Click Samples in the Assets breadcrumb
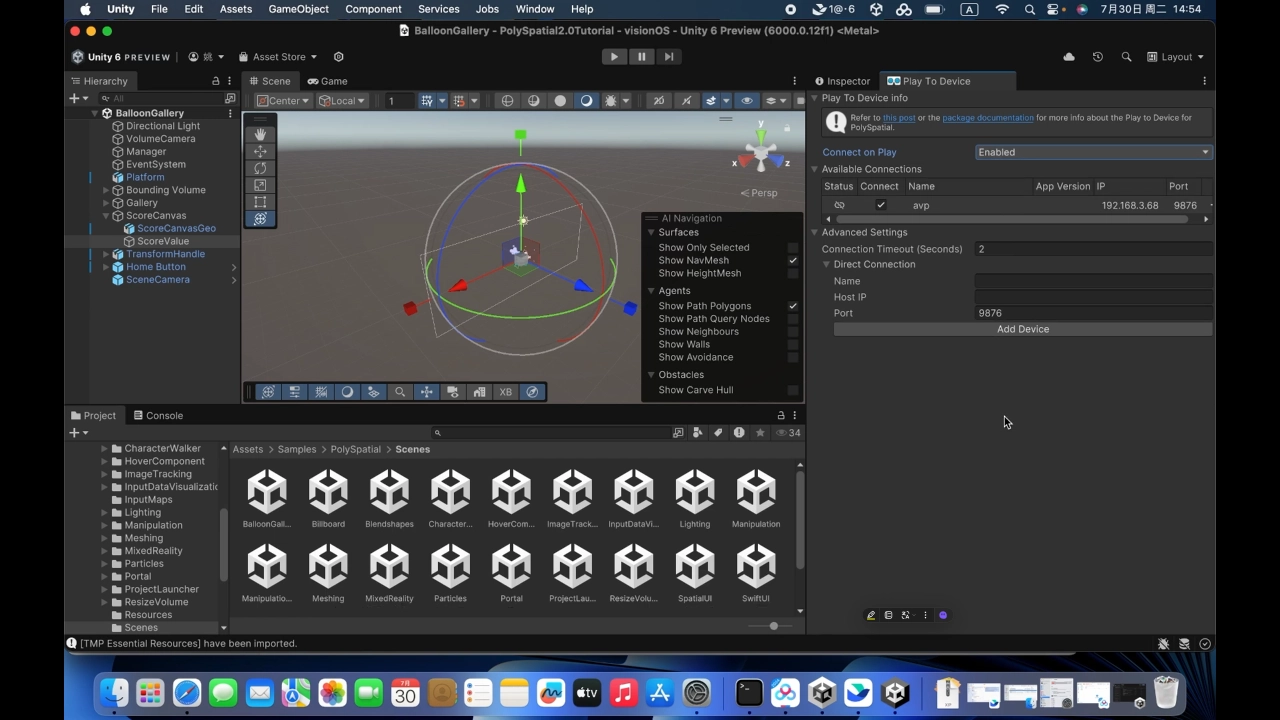 (x=297, y=449)
